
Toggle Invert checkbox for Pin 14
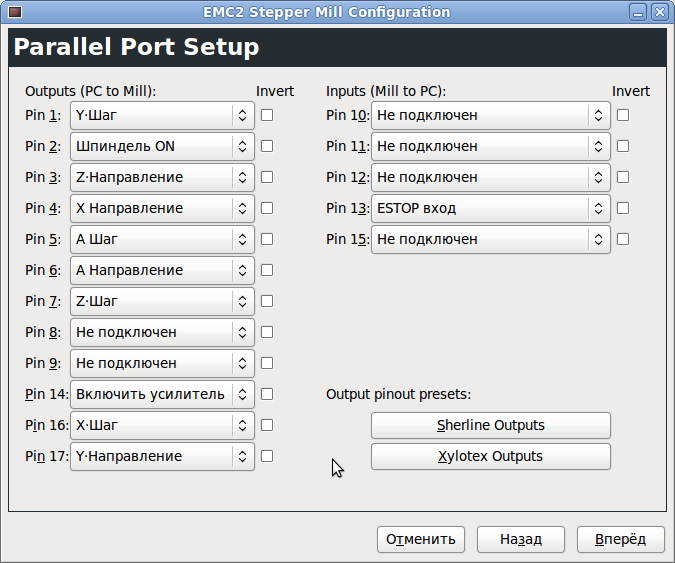click(267, 394)
